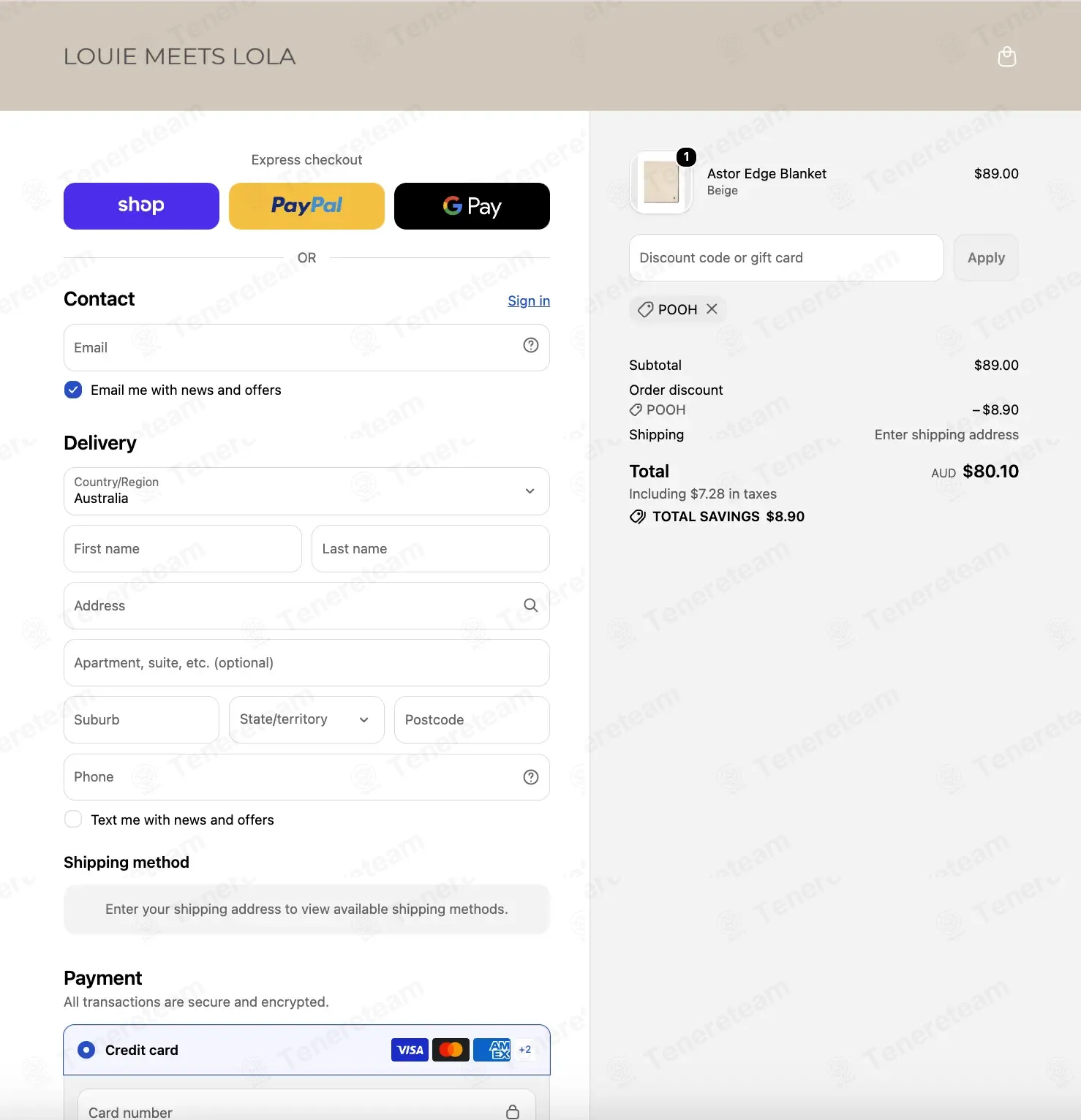Click the phone field help icon
Viewport: 1081px width, 1120px height.
tap(531, 777)
